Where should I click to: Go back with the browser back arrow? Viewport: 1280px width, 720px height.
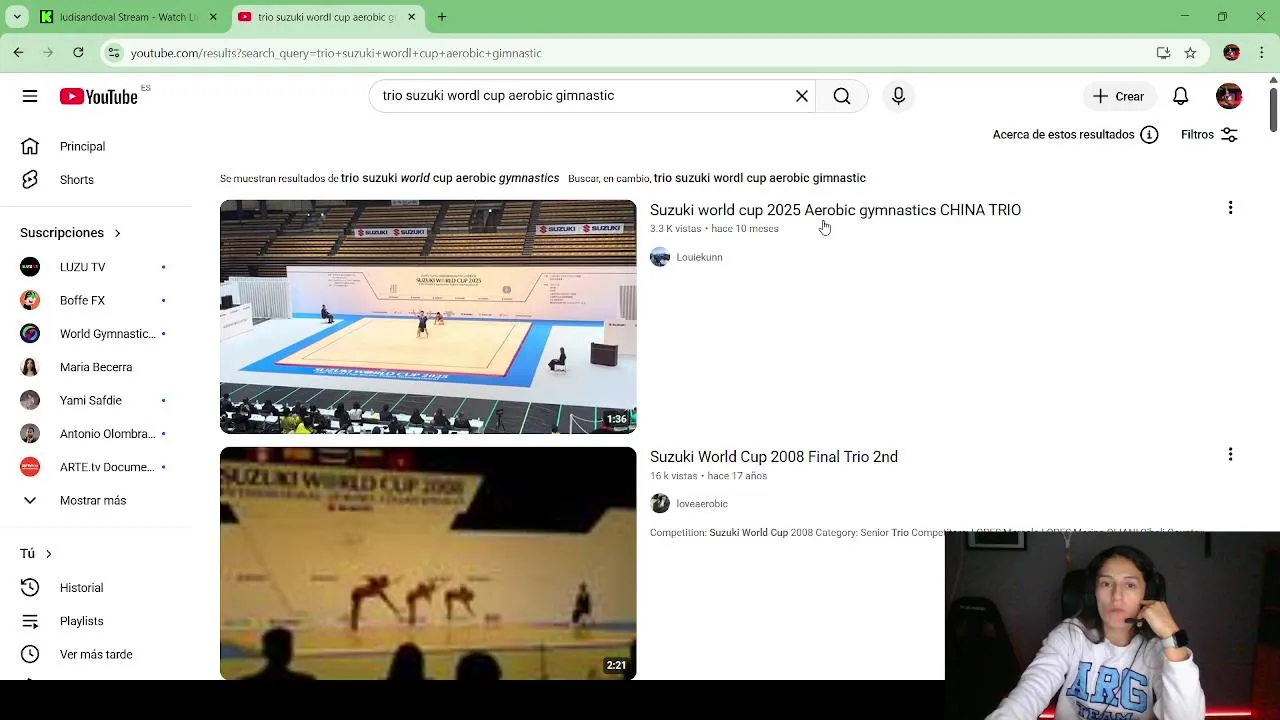[x=18, y=52]
